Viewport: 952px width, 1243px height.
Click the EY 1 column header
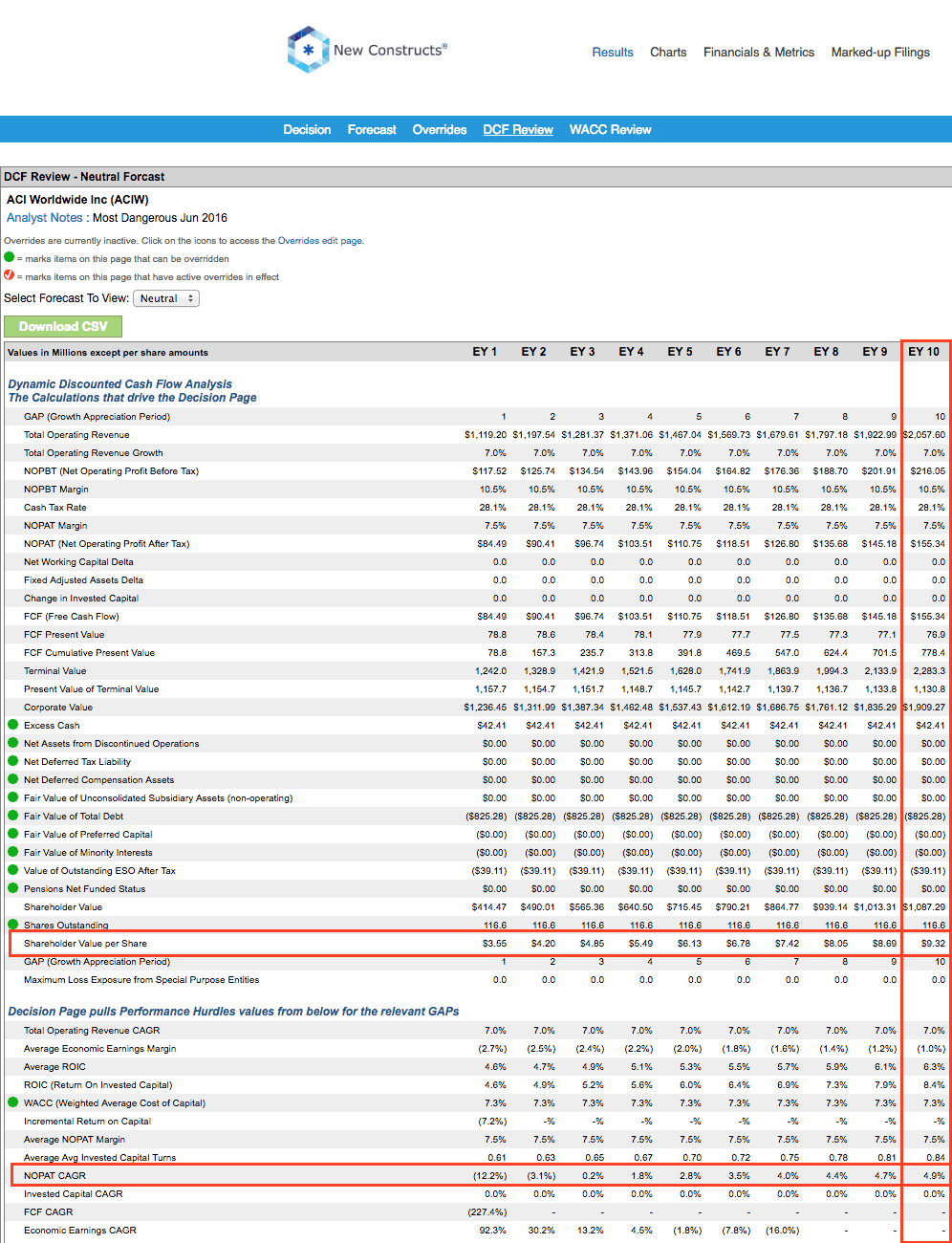(x=485, y=352)
